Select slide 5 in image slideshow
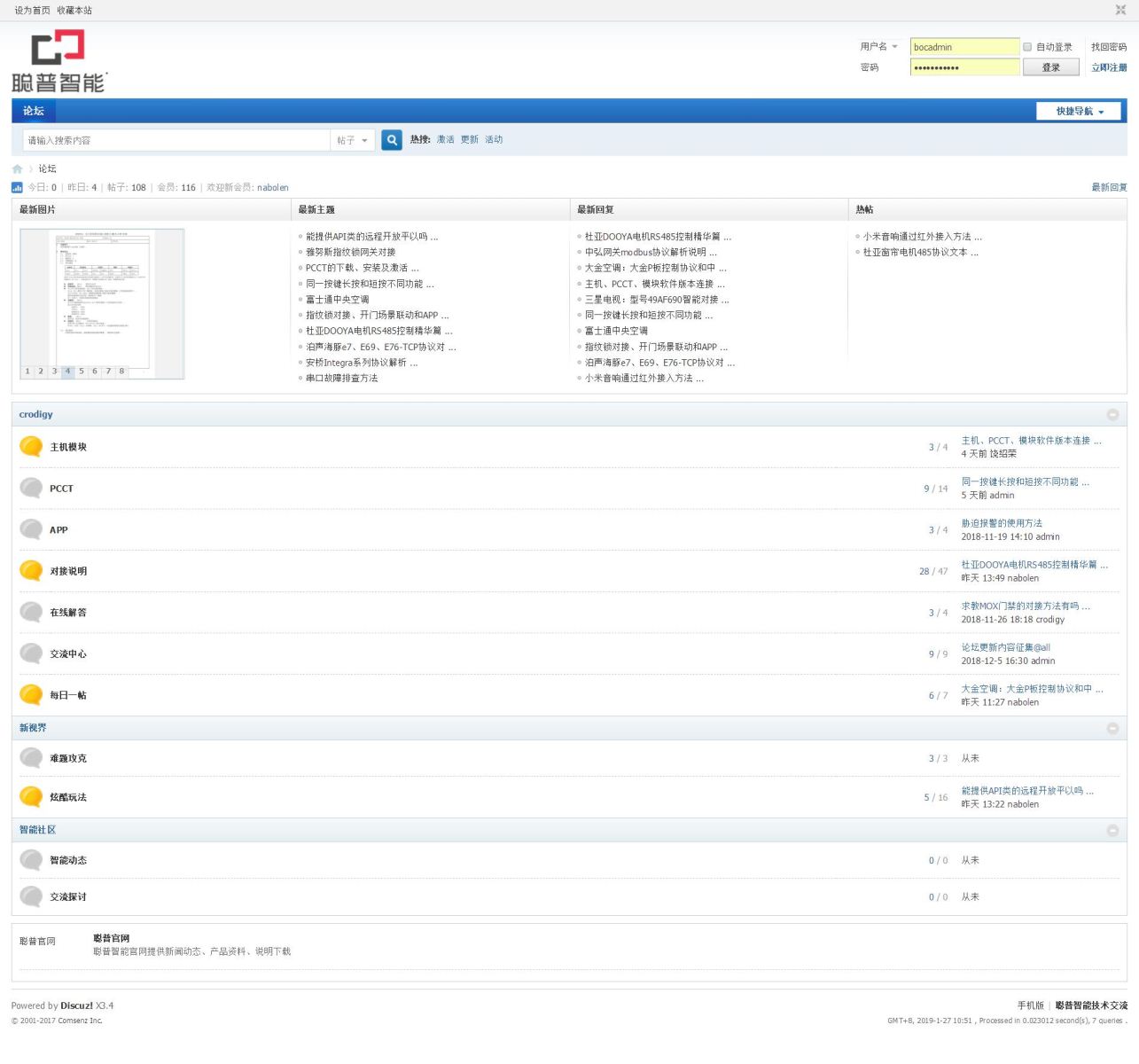1139x1064 pixels. [82, 372]
